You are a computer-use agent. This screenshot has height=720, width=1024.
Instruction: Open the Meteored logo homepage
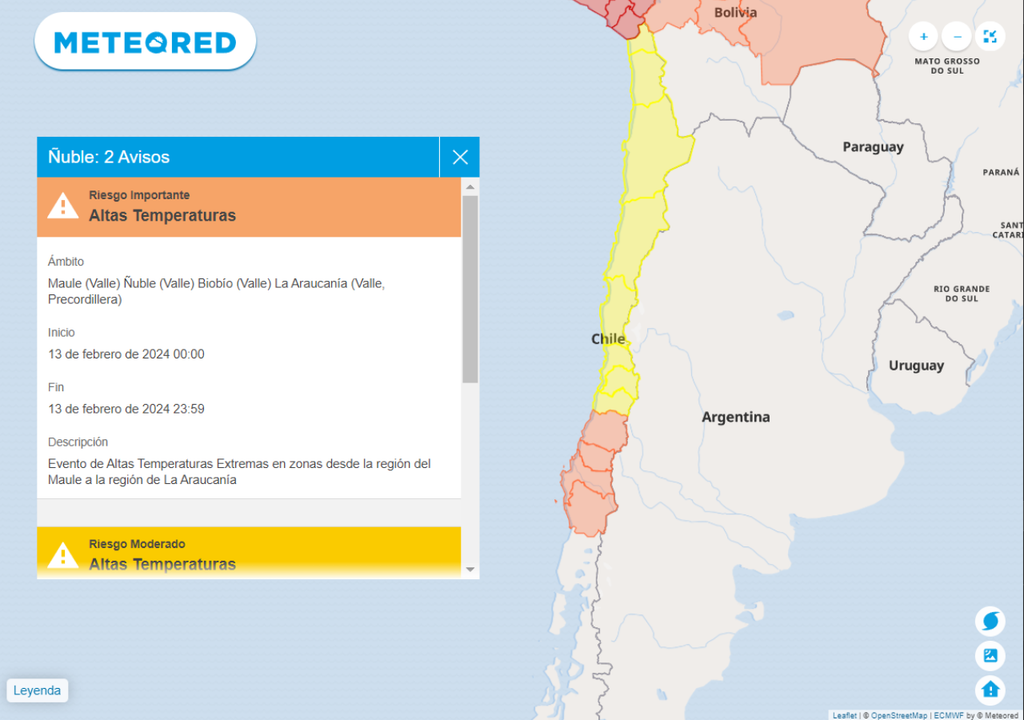[x=145, y=42]
